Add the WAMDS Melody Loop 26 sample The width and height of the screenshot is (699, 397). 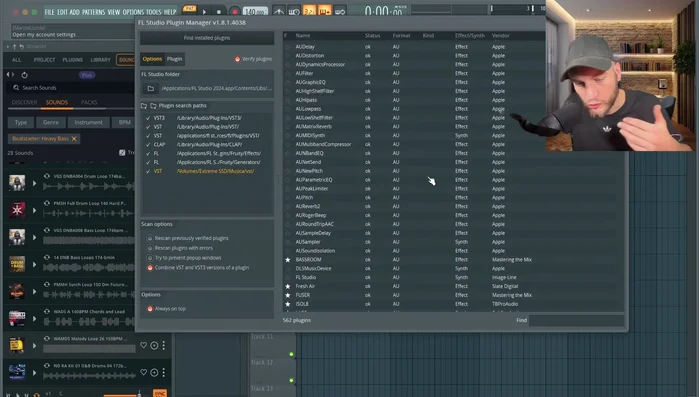pos(154,345)
